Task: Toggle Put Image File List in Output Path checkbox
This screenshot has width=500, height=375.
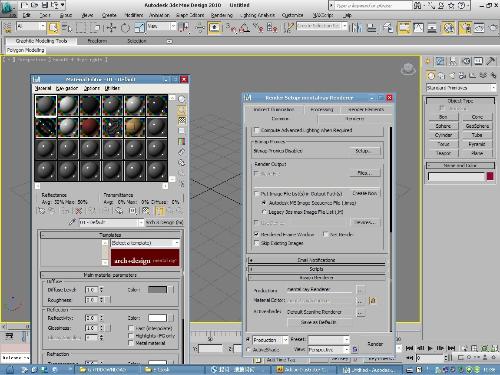Action: point(256,194)
